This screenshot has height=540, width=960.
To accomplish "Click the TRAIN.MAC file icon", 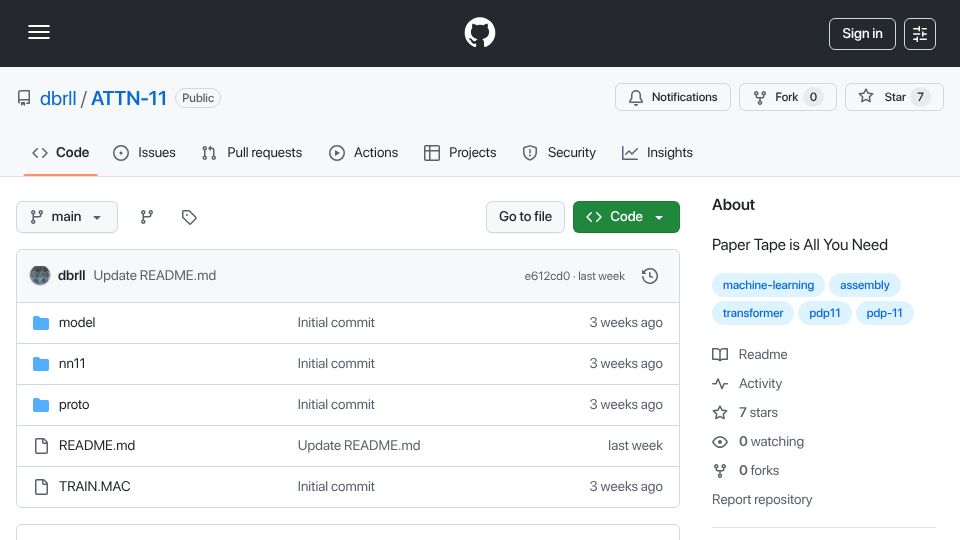I will pos(41,487).
